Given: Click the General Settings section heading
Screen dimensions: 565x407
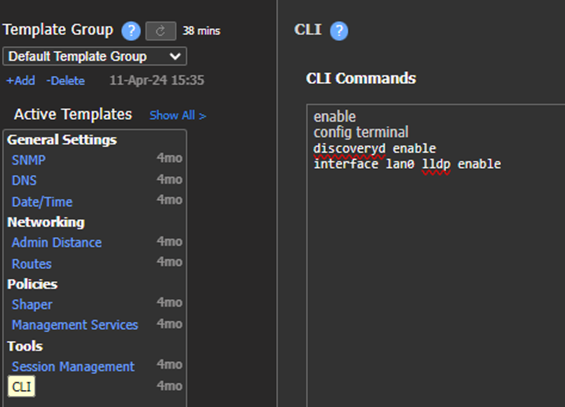Looking at the screenshot, I should tap(62, 140).
